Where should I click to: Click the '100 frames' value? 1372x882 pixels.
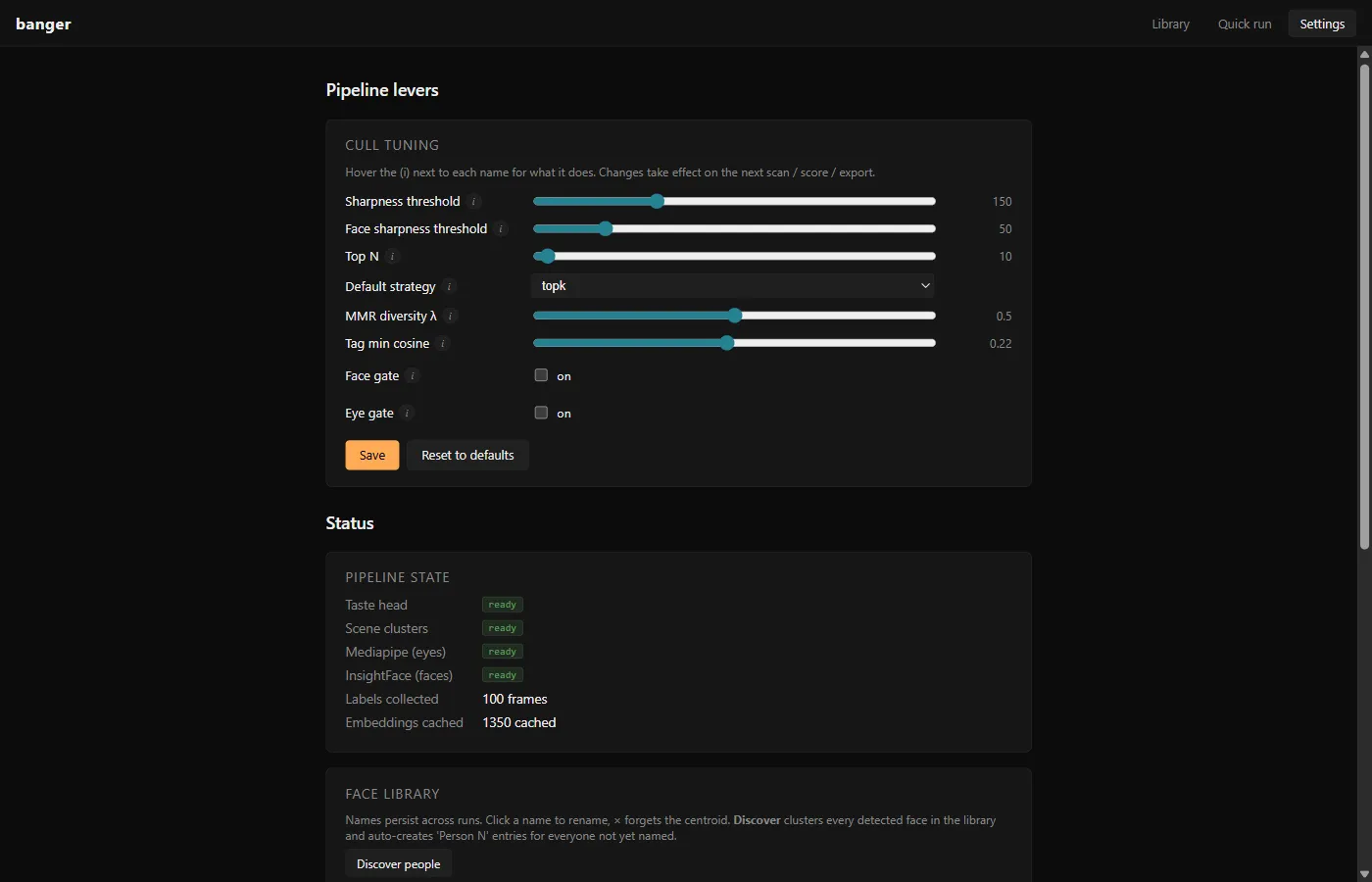514,700
